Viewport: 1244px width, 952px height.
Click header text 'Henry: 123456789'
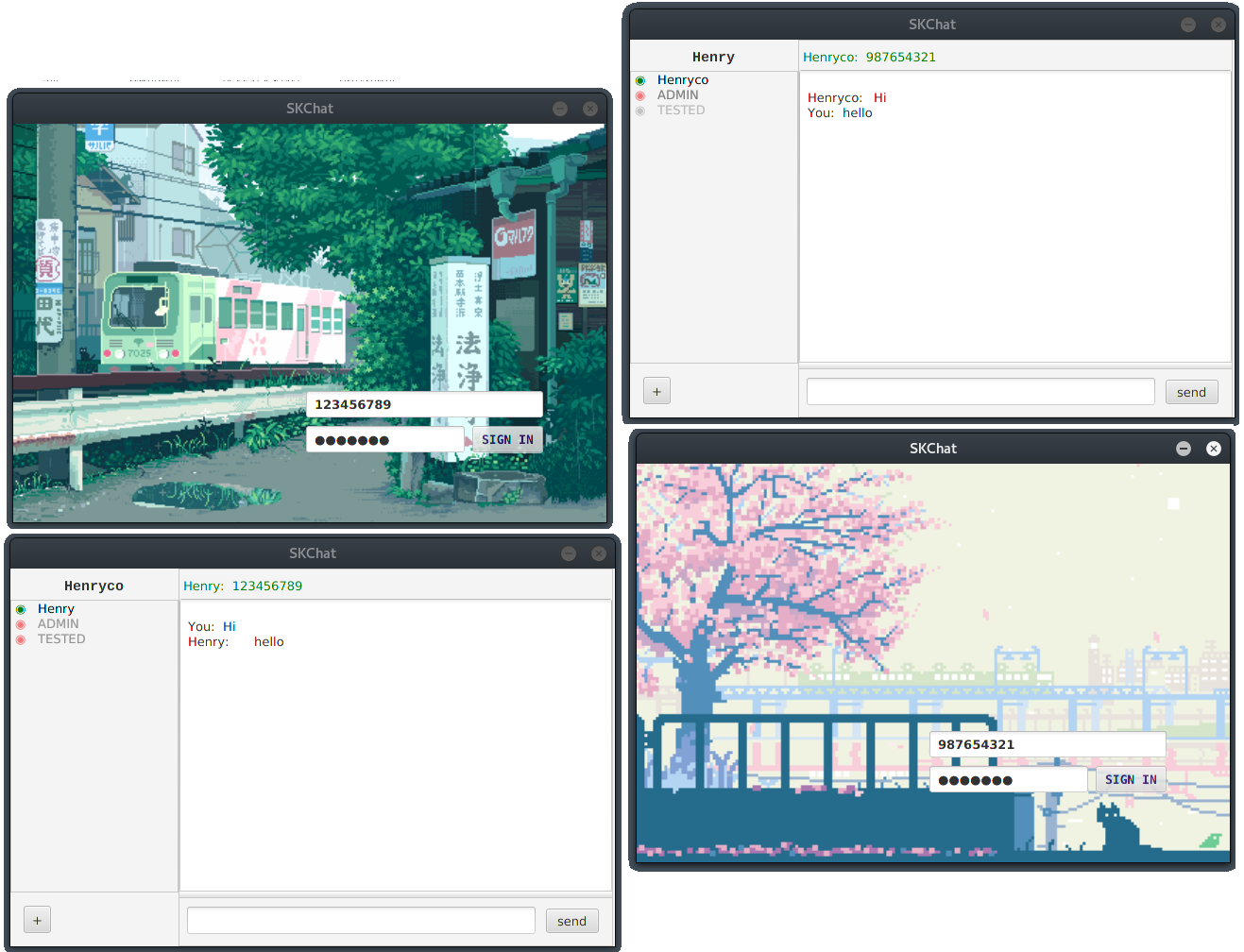pos(243,586)
